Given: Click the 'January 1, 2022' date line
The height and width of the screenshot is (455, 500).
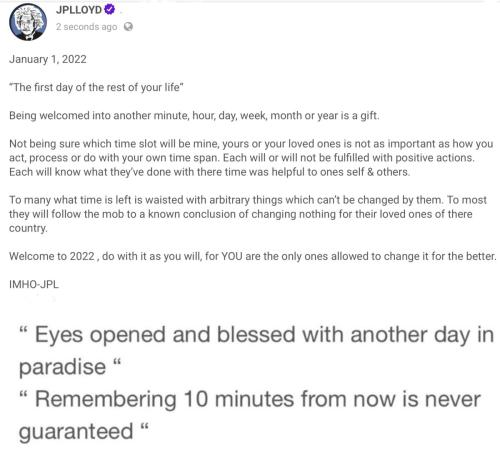Looking at the screenshot, I should [48, 59].
